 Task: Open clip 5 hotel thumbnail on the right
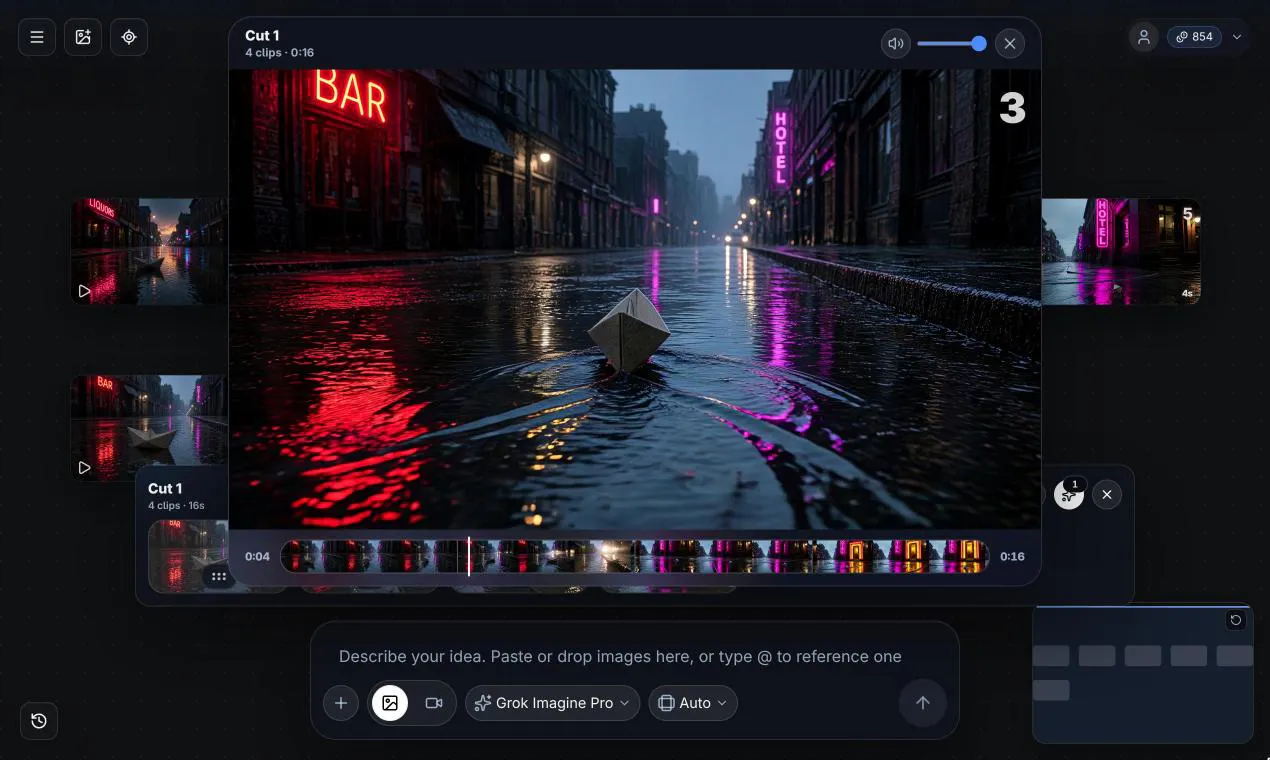pos(1120,251)
